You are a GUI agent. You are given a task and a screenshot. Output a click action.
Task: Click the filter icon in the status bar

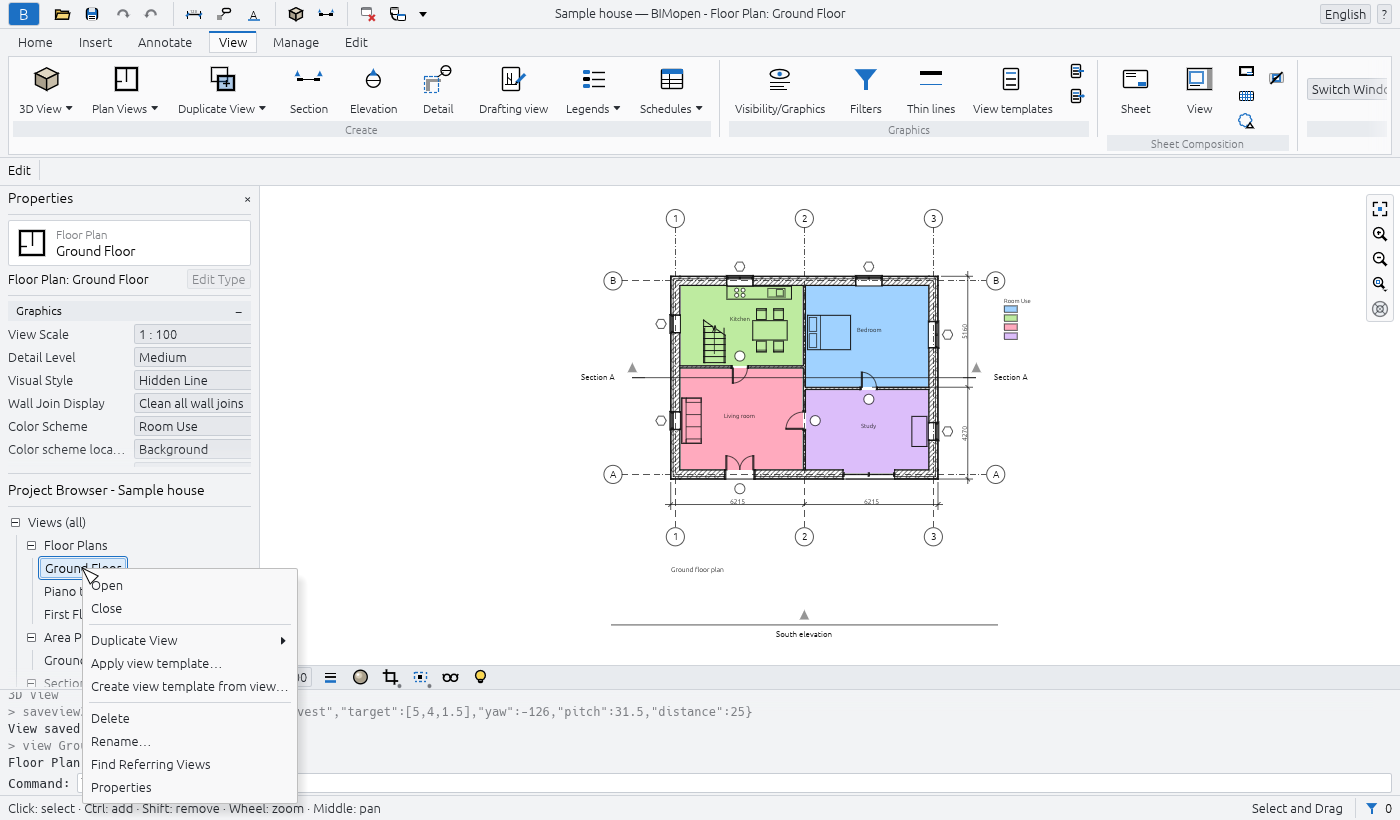(1372, 808)
